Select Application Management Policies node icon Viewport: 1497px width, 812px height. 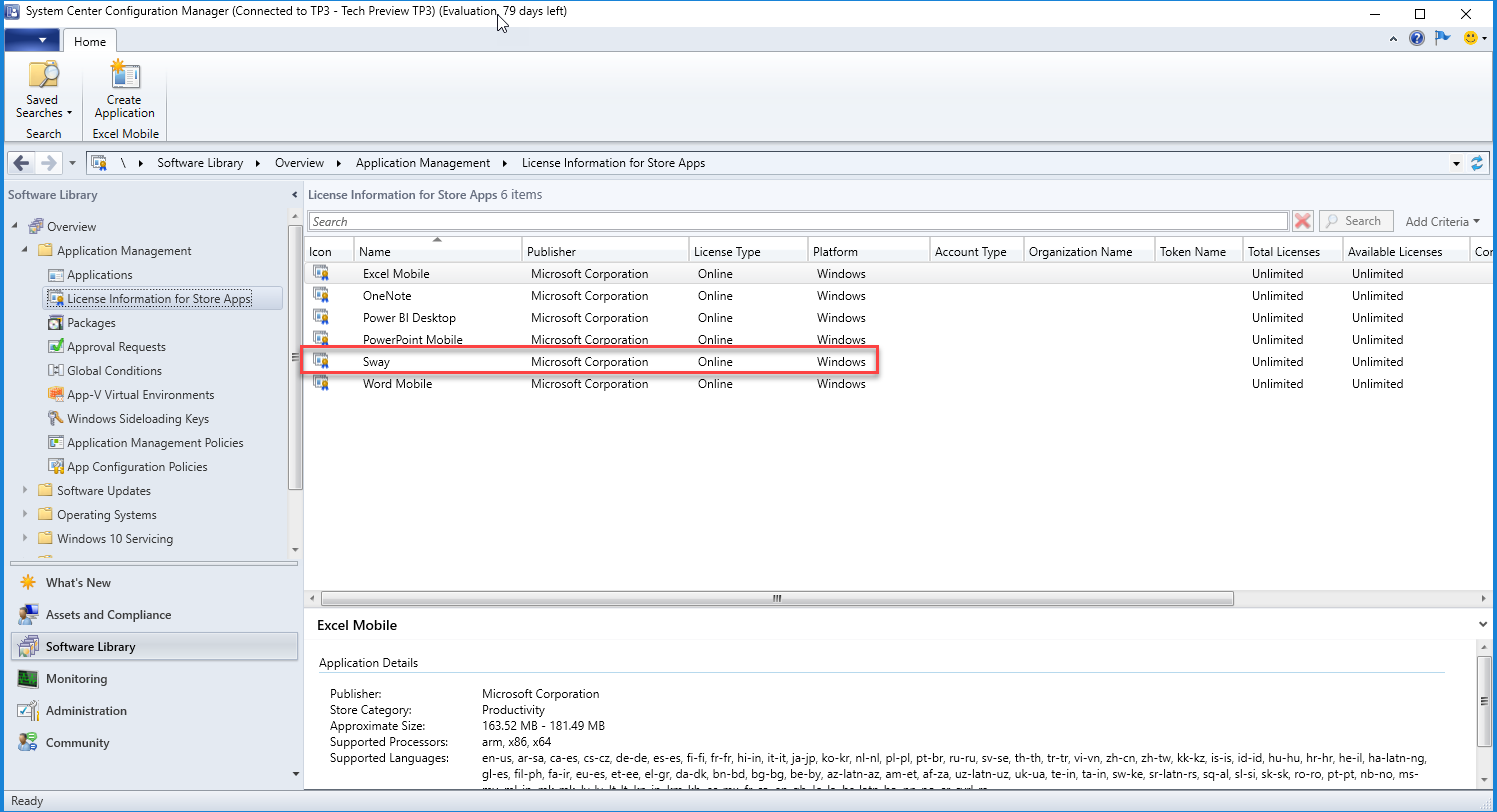(56, 443)
